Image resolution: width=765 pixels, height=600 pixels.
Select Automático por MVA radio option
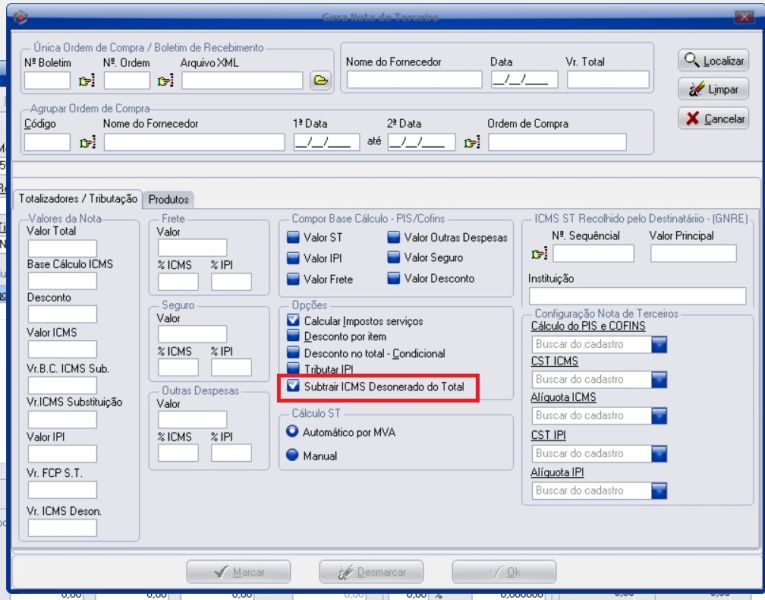coord(292,432)
